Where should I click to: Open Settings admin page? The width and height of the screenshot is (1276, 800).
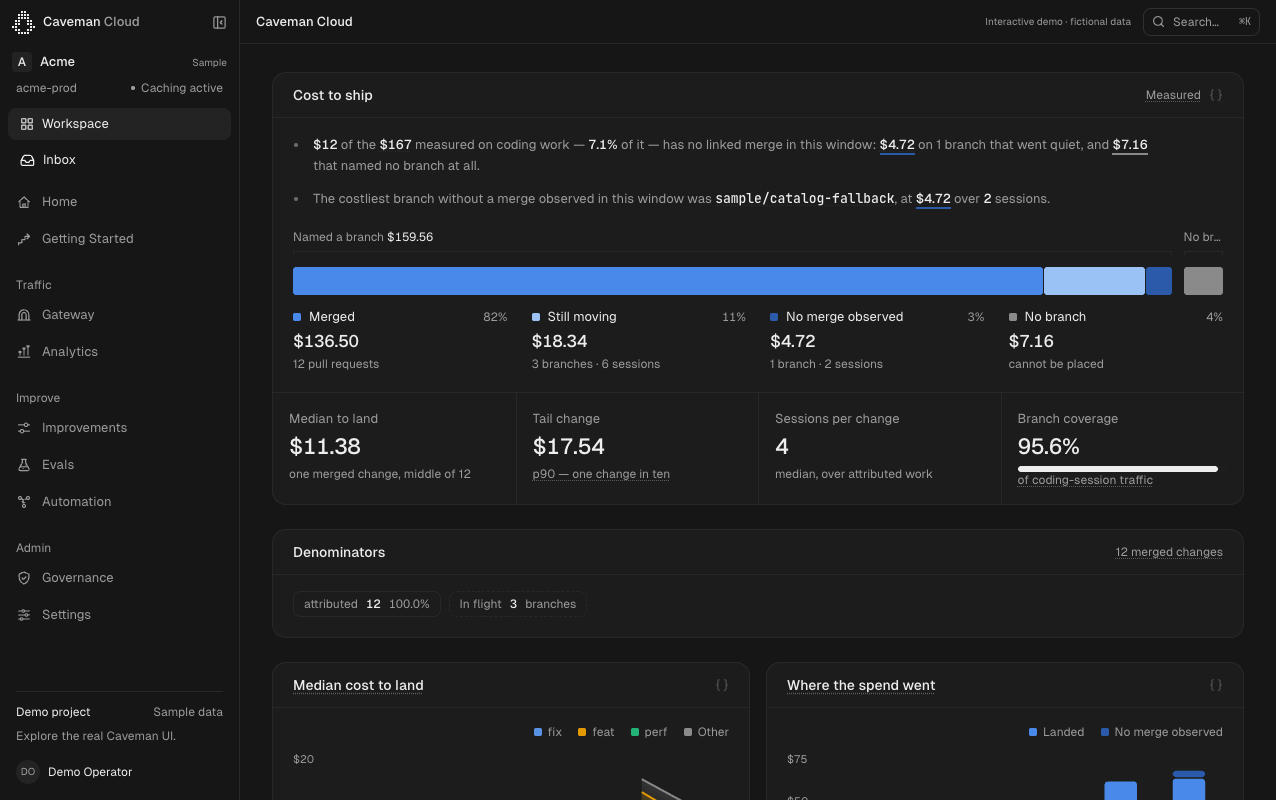click(x=120, y=615)
